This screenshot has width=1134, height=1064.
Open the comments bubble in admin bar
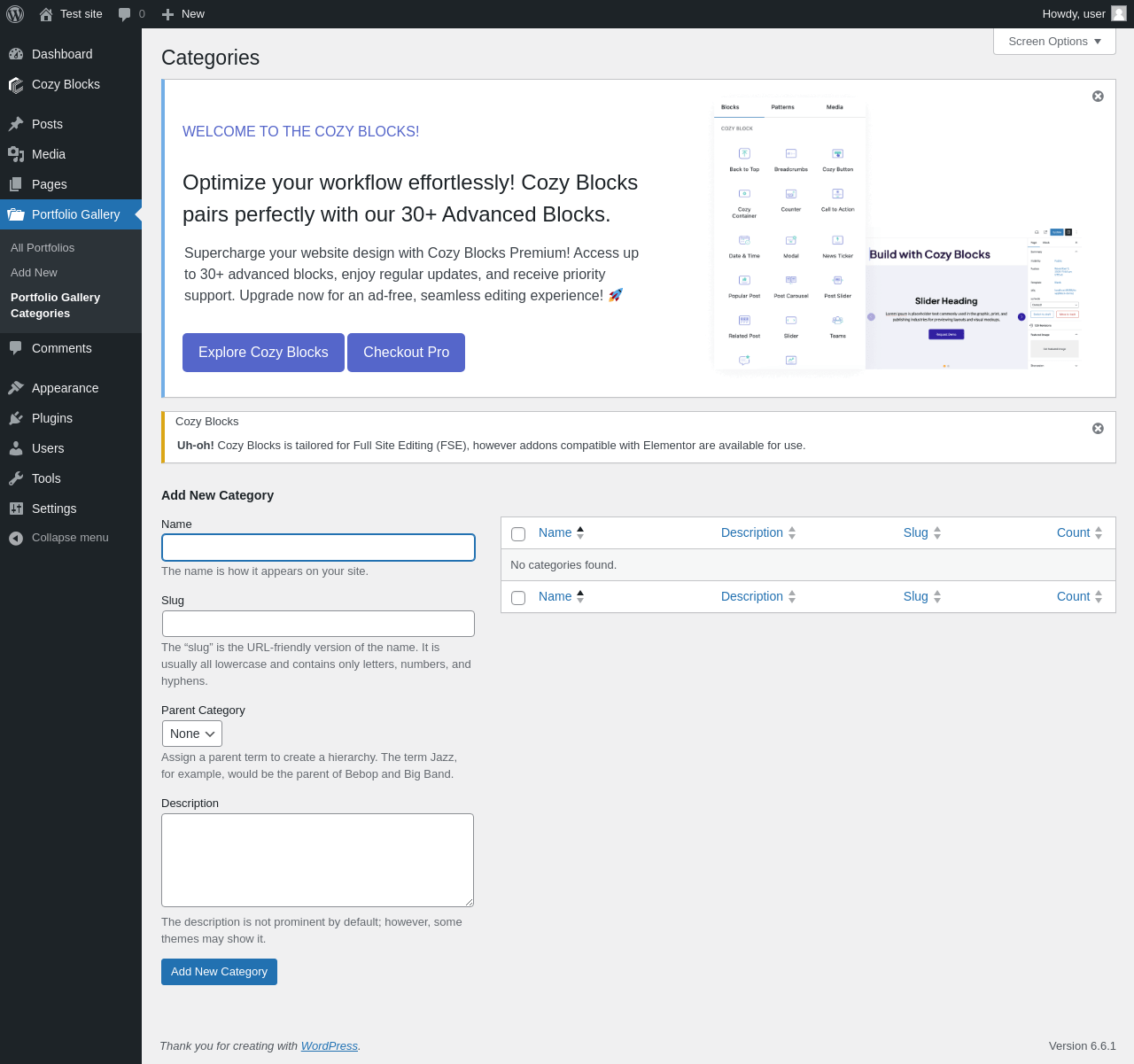click(125, 14)
